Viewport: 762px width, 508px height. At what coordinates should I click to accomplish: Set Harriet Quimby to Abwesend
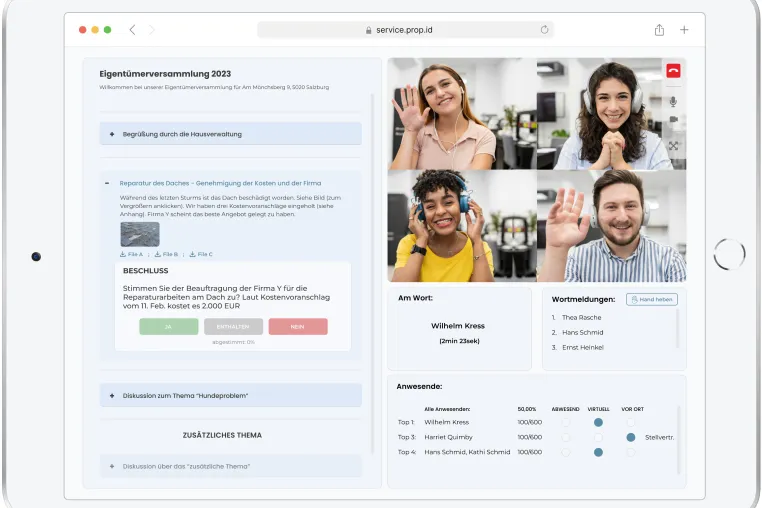tap(566, 438)
